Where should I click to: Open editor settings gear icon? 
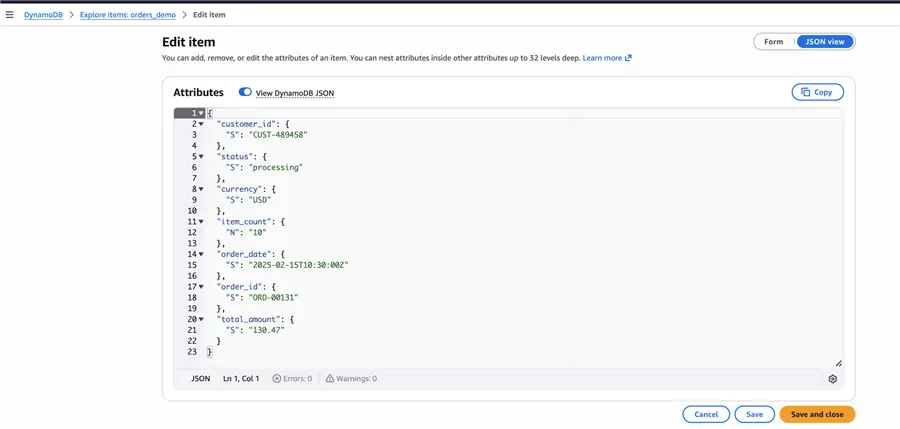coord(833,379)
